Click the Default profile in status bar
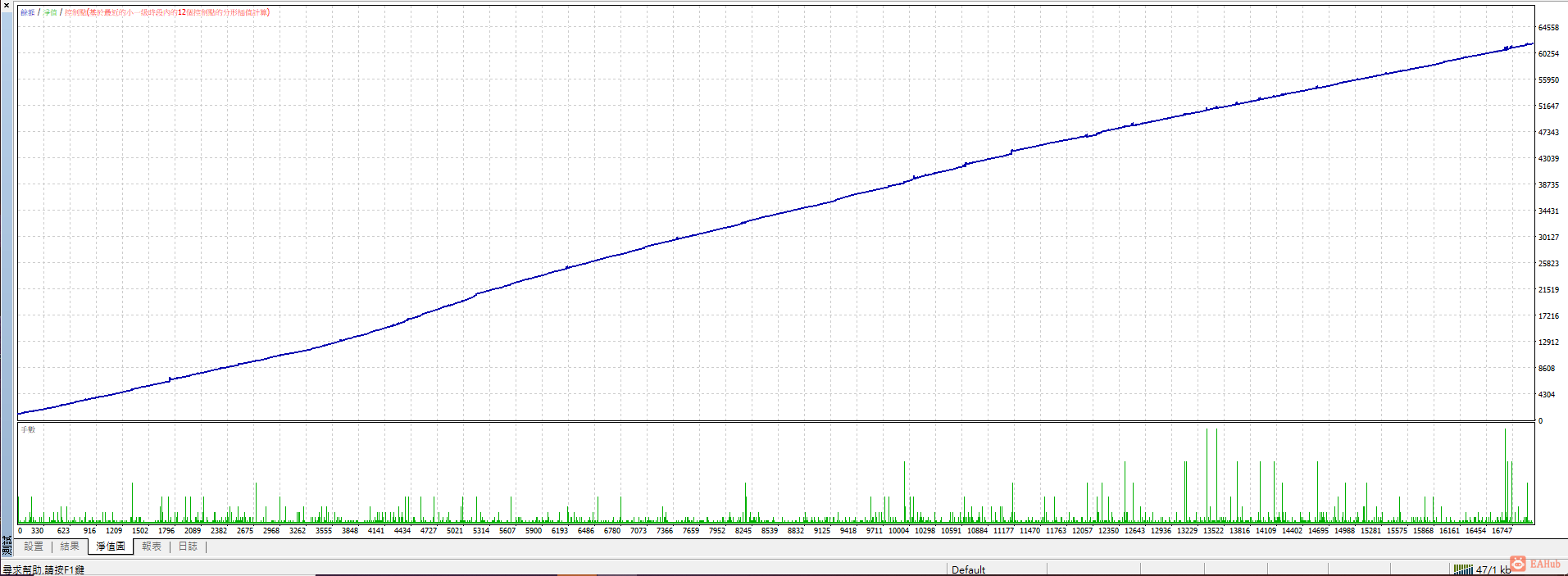Image resolution: width=1568 pixels, height=576 pixels. pyautogui.click(x=968, y=569)
